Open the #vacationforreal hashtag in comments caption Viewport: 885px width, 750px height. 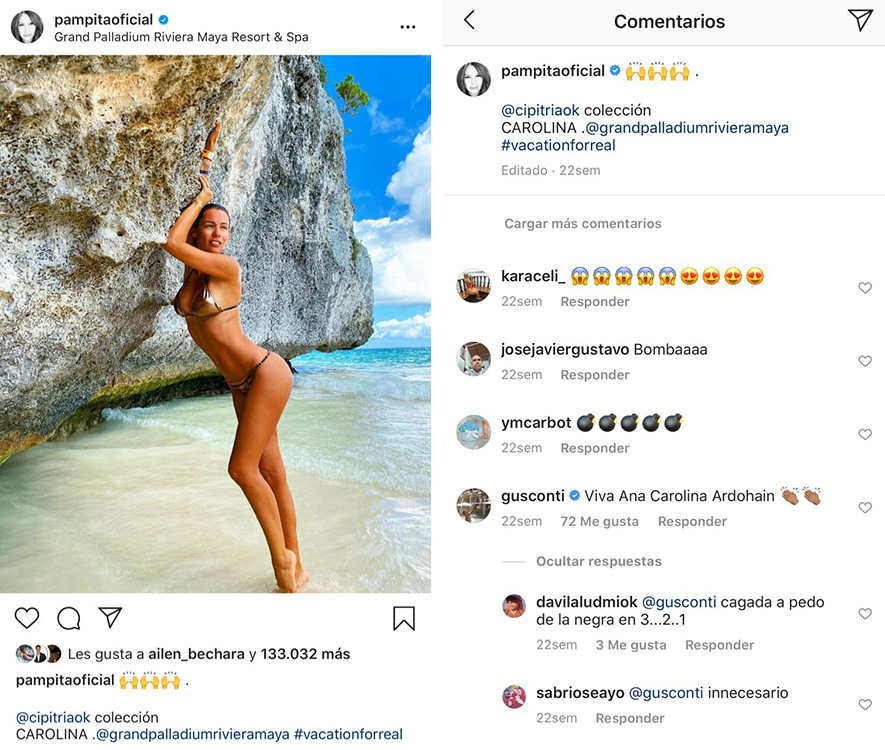pyautogui.click(x=558, y=146)
